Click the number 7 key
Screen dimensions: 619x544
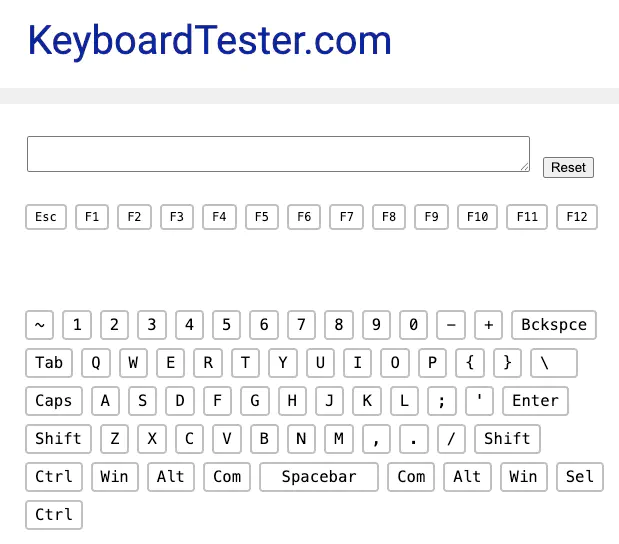point(301,325)
